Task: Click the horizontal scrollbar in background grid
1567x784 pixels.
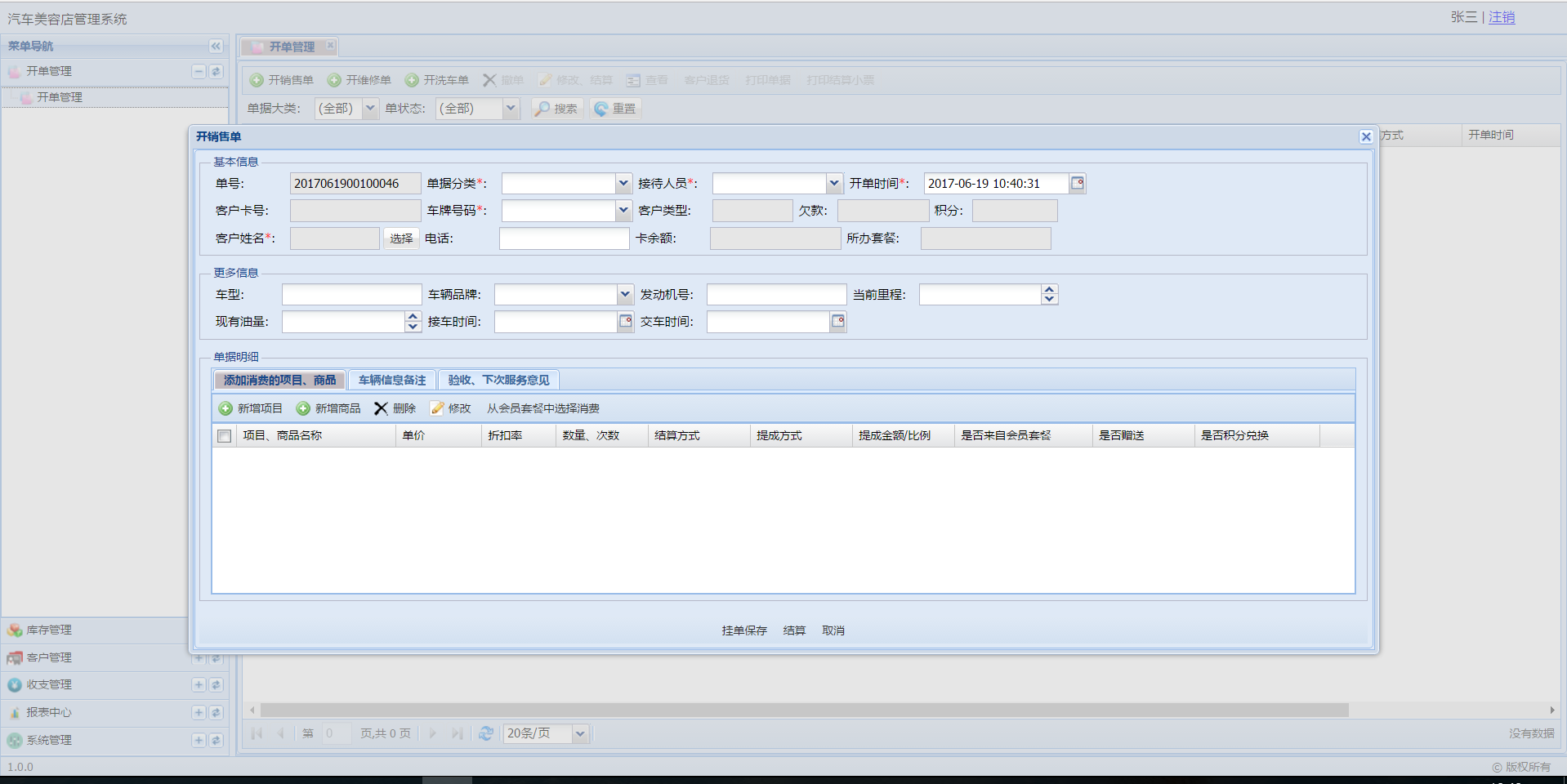Action: [805, 710]
